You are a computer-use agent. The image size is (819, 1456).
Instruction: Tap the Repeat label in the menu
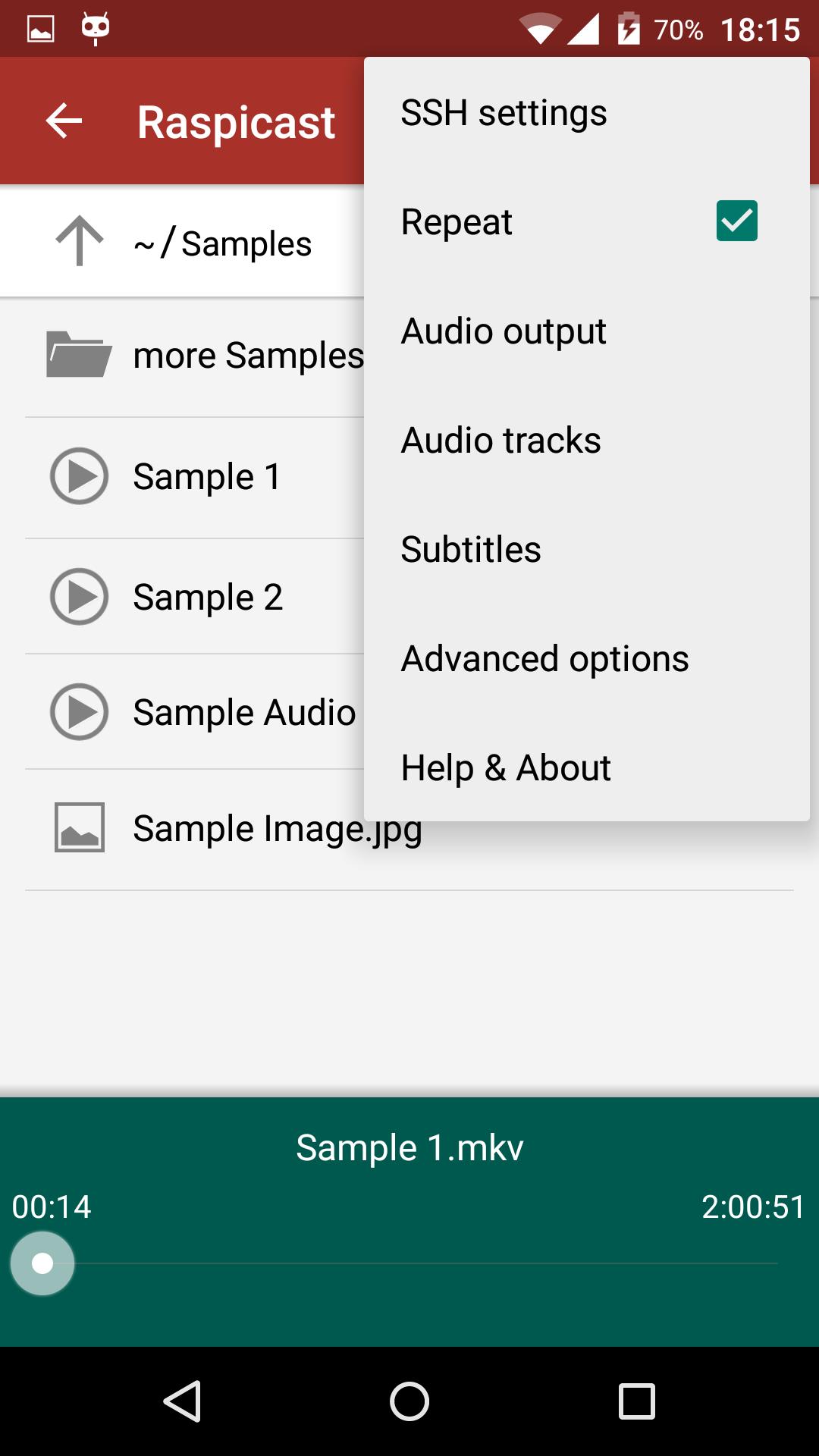pos(457,222)
